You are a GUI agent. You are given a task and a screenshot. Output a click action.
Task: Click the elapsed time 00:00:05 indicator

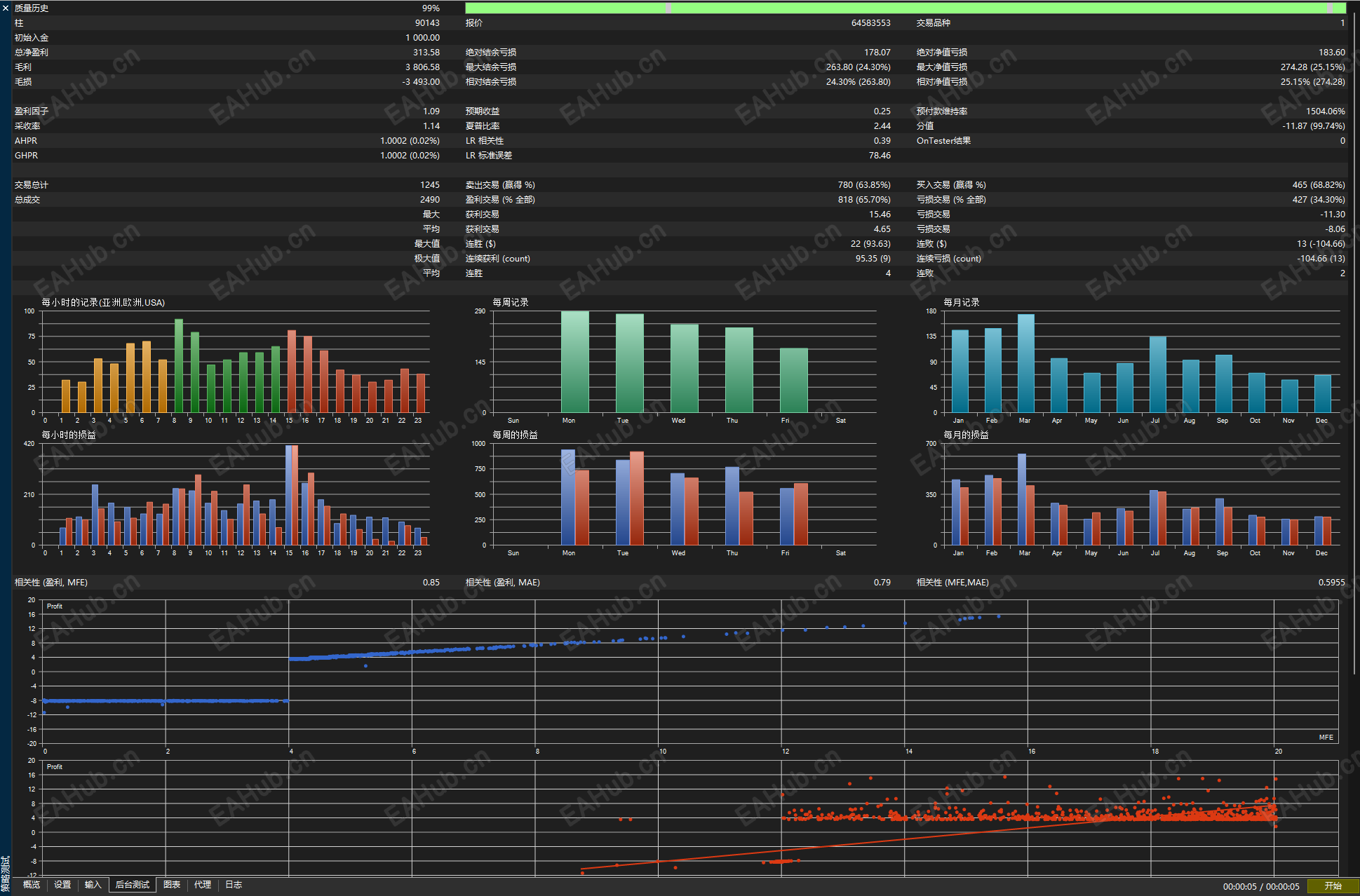pyautogui.click(x=1239, y=886)
